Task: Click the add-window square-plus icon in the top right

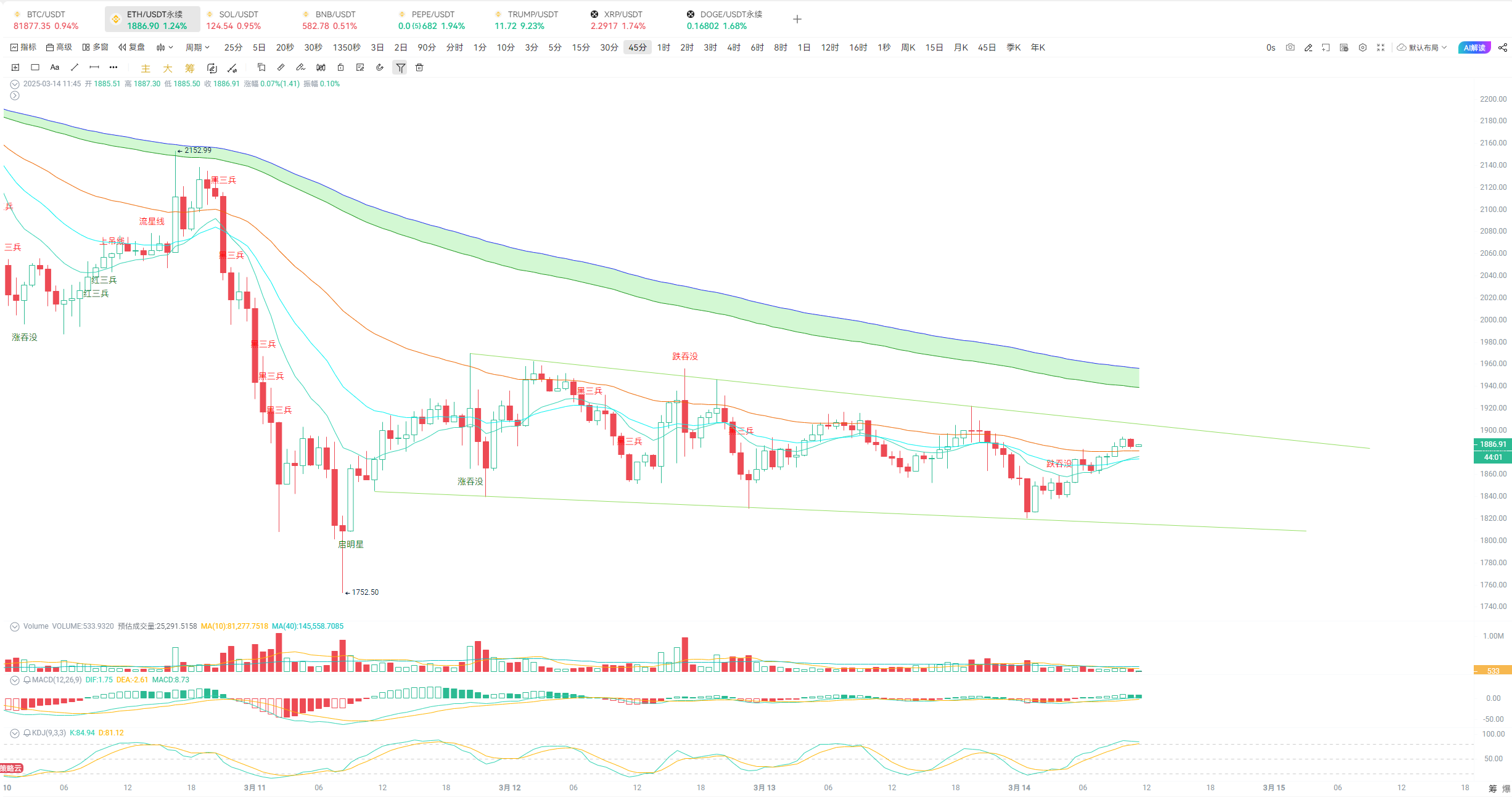Action: coord(1326,47)
